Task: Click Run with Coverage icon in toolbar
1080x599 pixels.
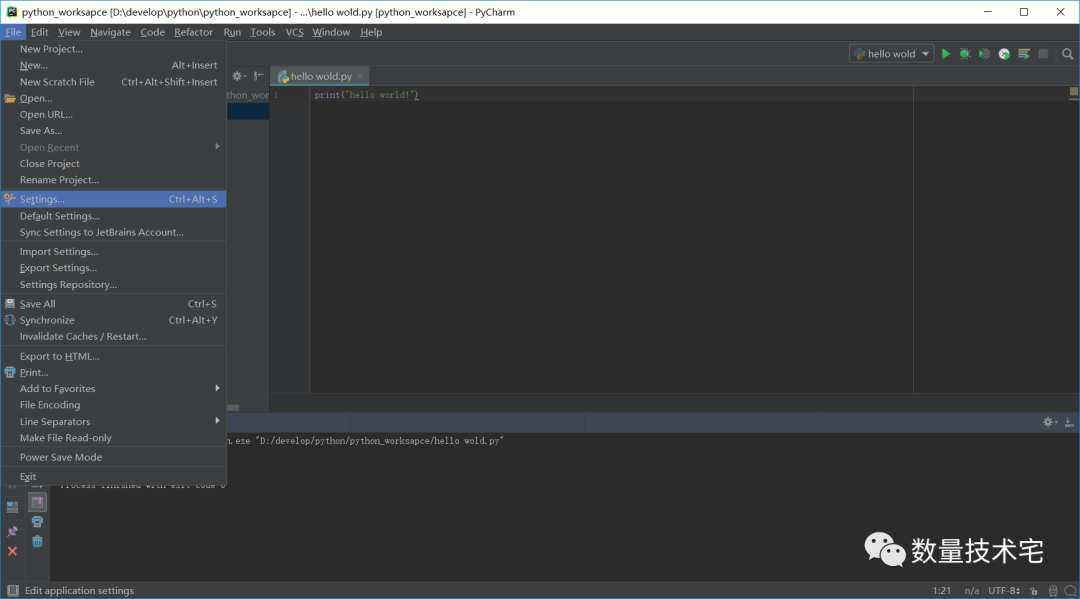Action: (x=984, y=54)
